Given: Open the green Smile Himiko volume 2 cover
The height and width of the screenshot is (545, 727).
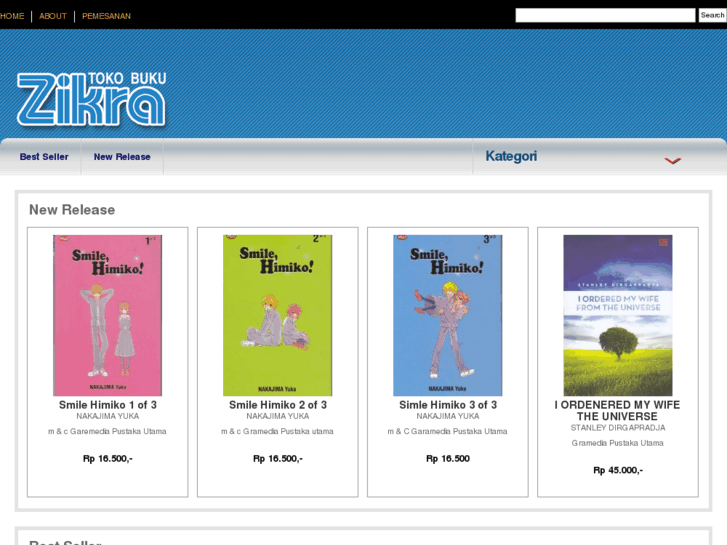Looking at the screenshot, I should point(277,315).
